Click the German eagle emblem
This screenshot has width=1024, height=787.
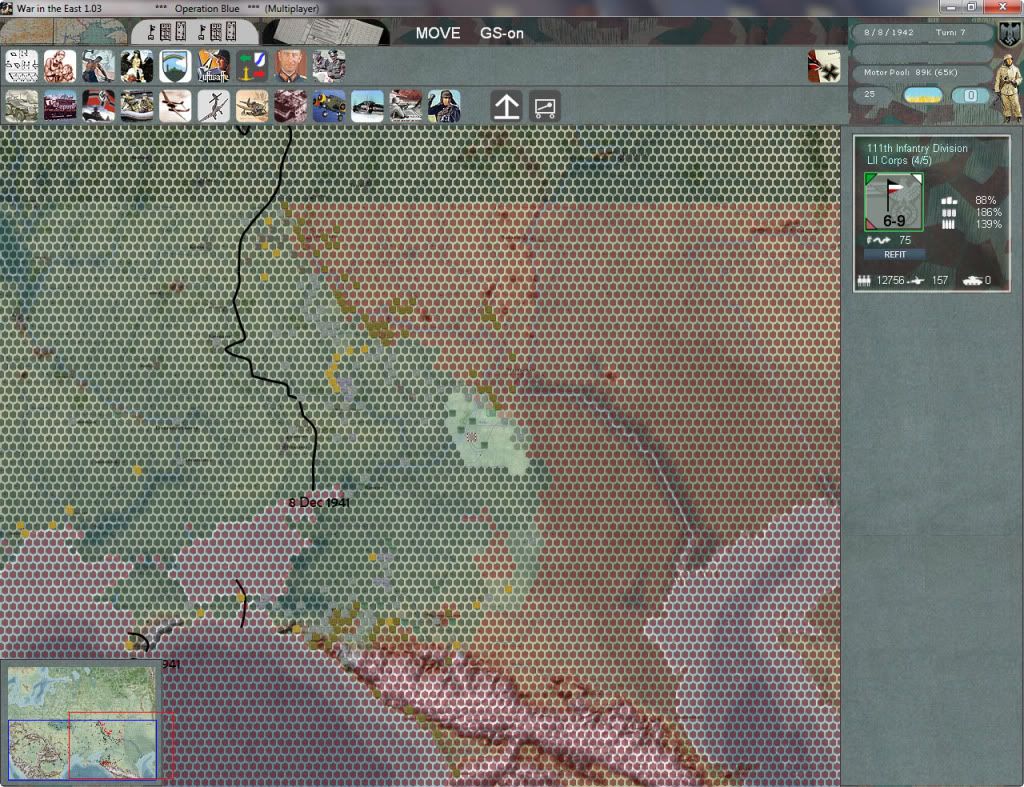1010,33
